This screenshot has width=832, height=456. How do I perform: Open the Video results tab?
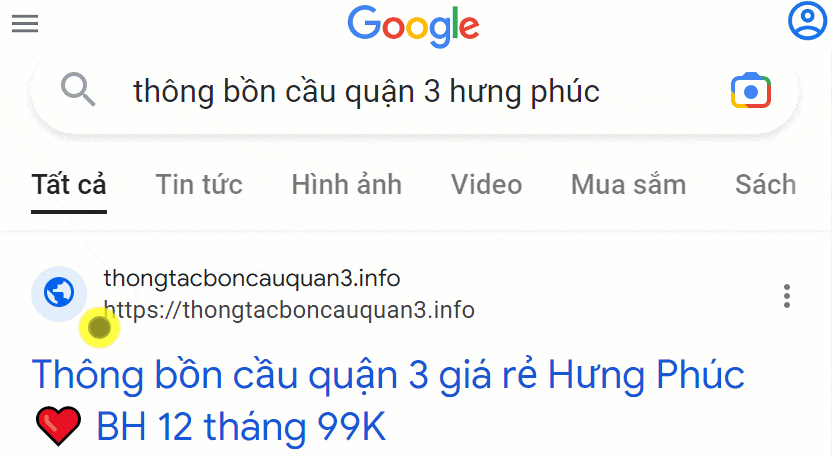[x=487, y=185]
